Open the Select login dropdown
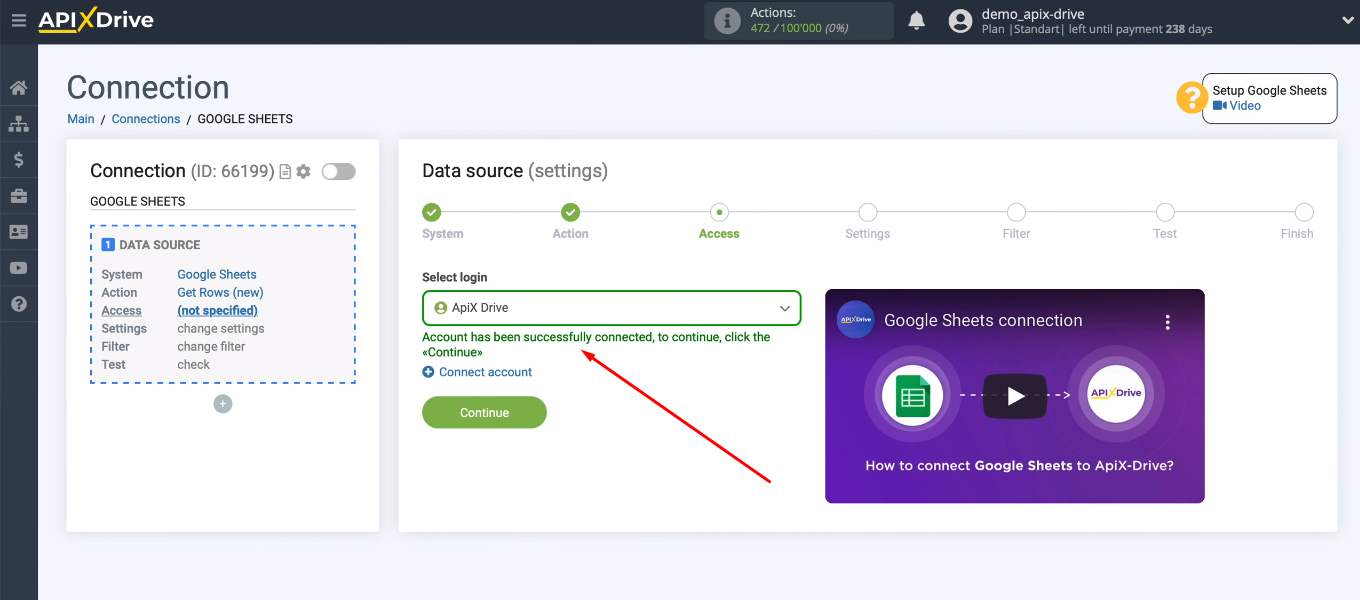The height and width of the screenshot is (600, 1360). [x=611, y=308]
